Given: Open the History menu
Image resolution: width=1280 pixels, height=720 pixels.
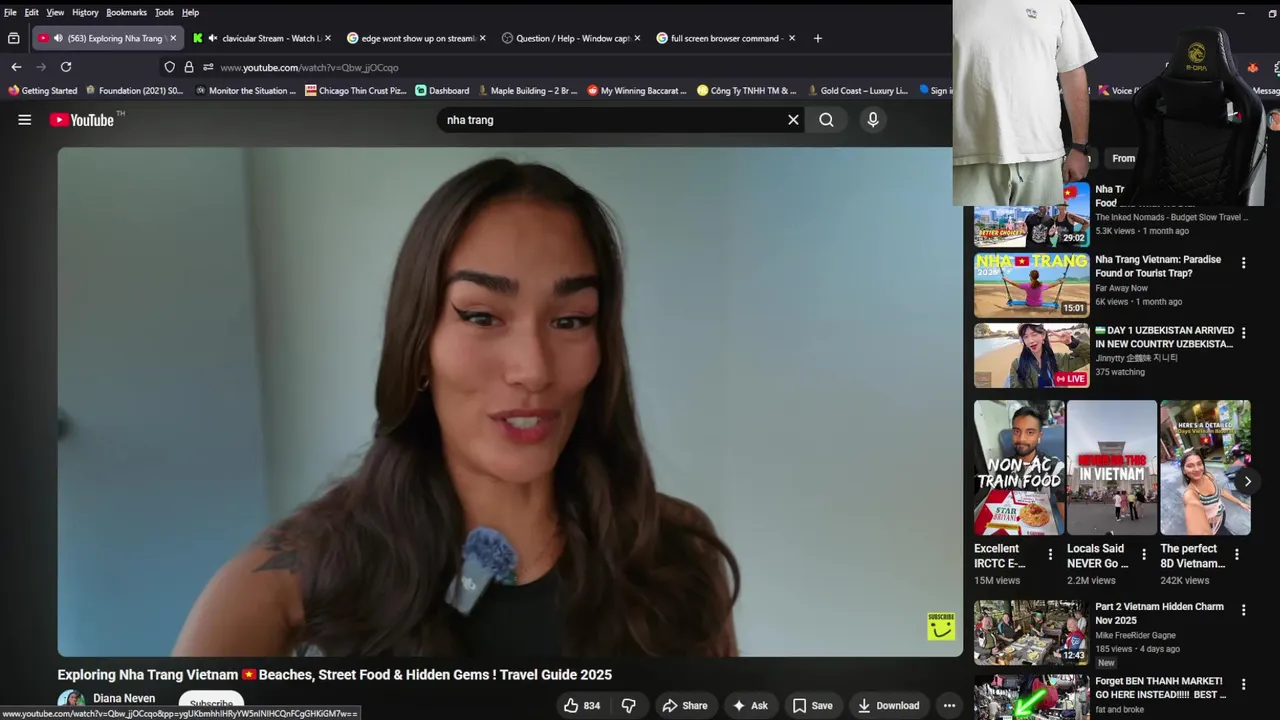Looking at the screenshot, I should (x=85, y=12).
